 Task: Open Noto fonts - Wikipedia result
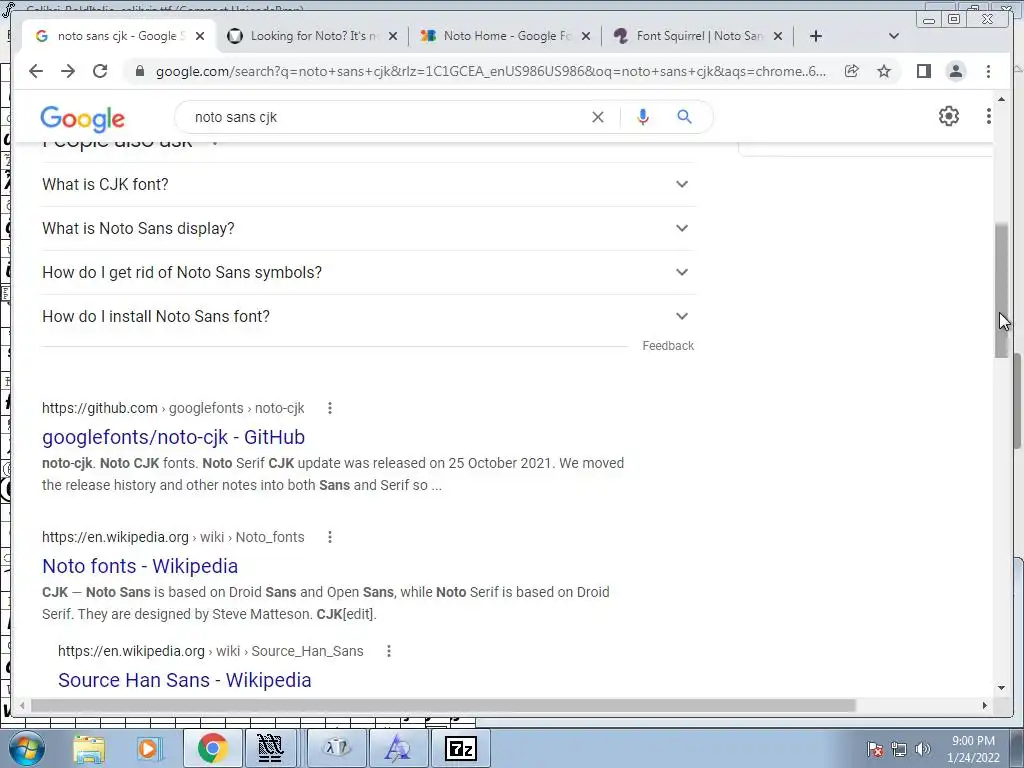[x=140, y=566]
